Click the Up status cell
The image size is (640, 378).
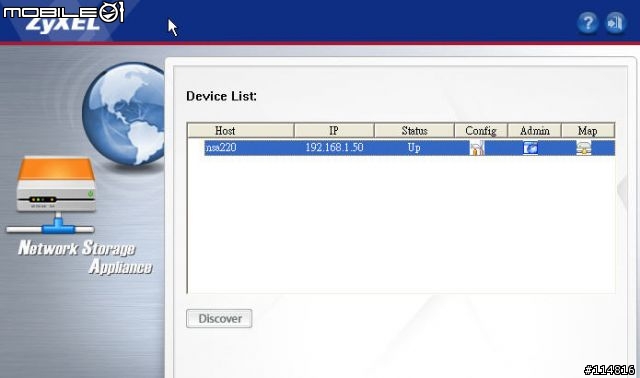click(414, 147)
